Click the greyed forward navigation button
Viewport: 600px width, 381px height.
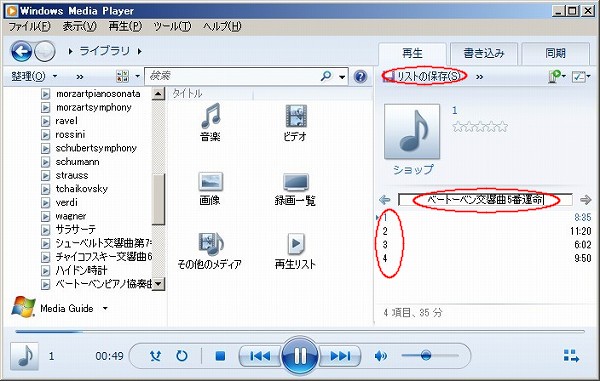pyautogui.click(x=45, y=51)
